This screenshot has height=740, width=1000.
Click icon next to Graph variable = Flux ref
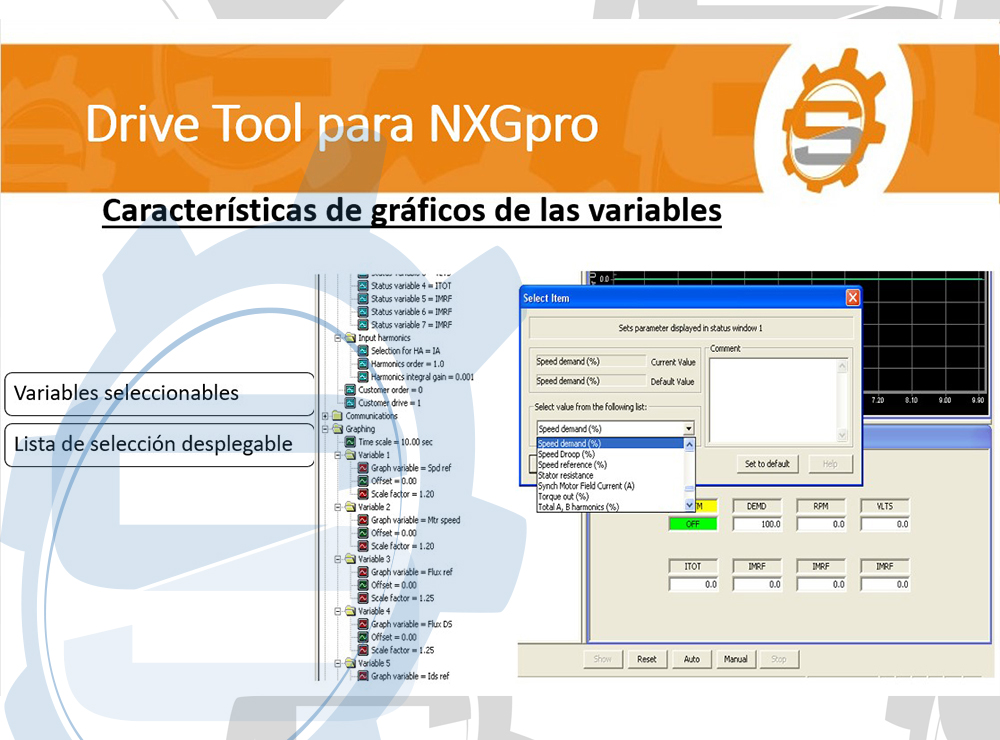point(363,572)
